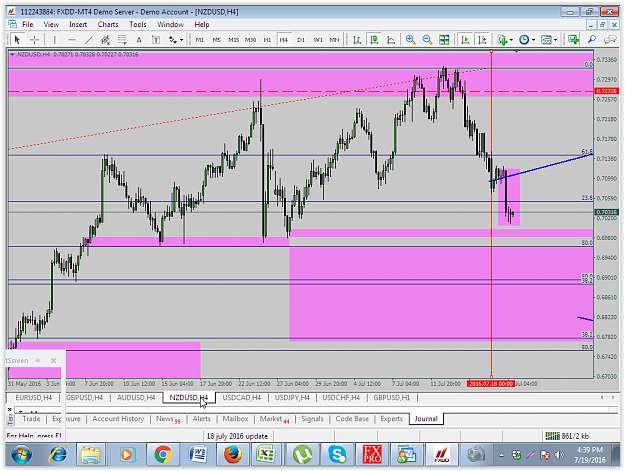Switch to M5 timeframe
Screen dimensions: 625x471
tap(216, 39)
